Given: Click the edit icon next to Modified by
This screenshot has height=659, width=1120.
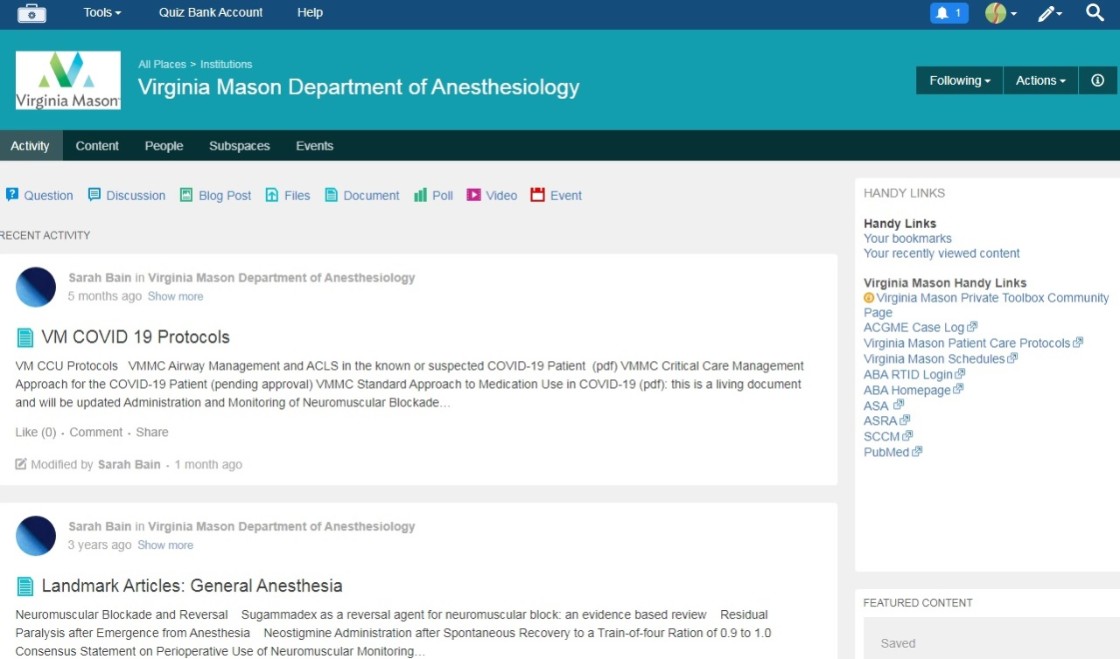Looking at the screenshot, I should pos(21,464).
